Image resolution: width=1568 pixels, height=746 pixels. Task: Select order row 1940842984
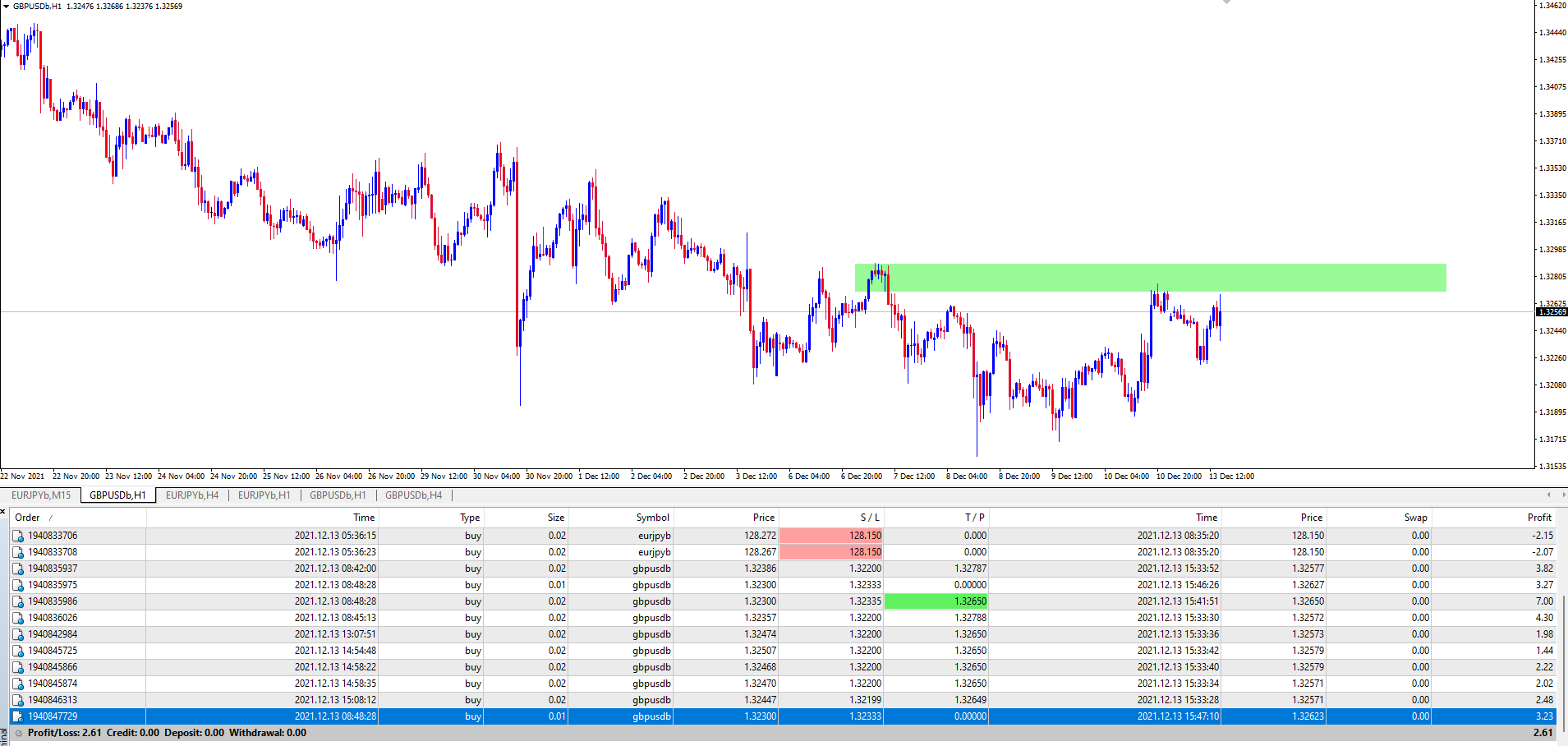pyautogui.click(x=784, y=634)
